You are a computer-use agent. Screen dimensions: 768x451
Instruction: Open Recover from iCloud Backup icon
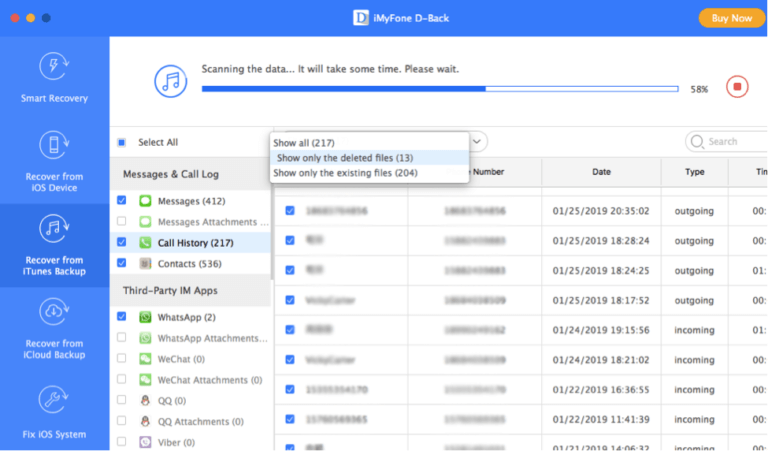(54, 311)
